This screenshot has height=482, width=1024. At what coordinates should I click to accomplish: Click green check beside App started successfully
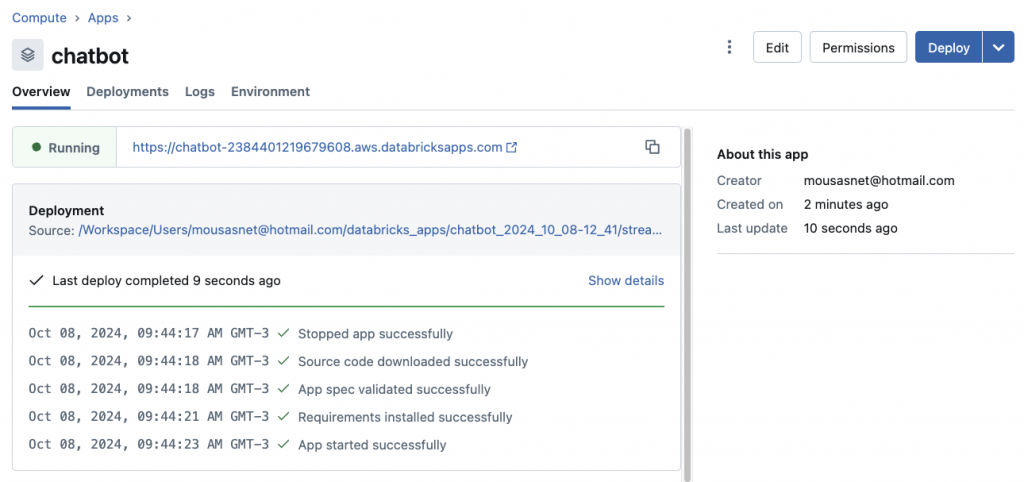coord(284,445)
